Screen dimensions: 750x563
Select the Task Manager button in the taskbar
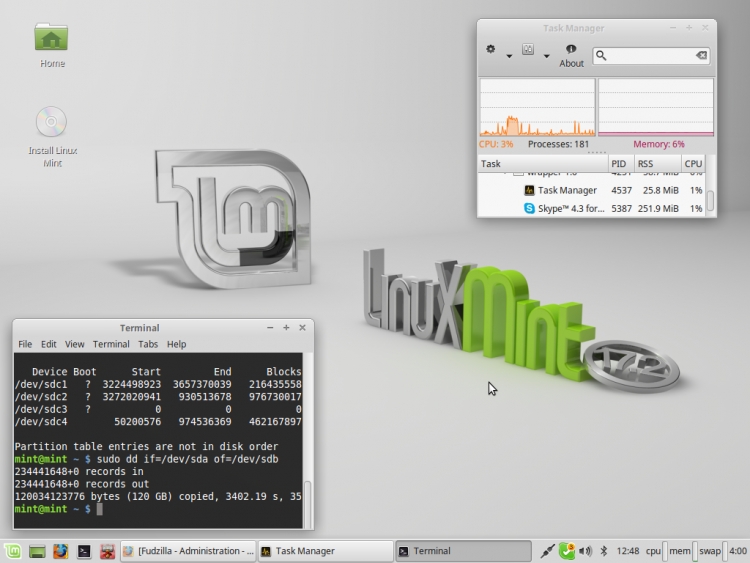[325, 551]
